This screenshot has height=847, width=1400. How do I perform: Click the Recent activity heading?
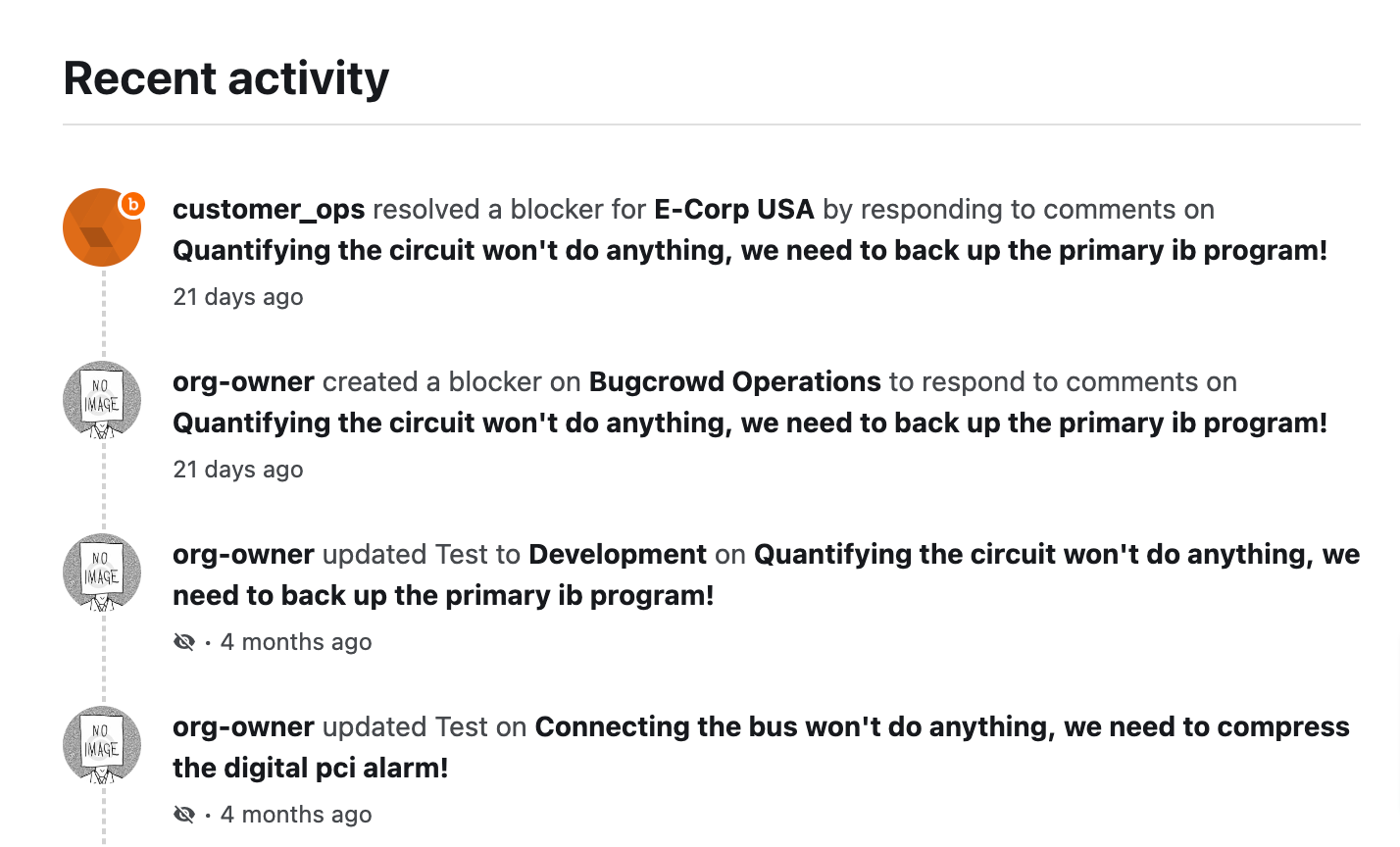click(226, 78)
